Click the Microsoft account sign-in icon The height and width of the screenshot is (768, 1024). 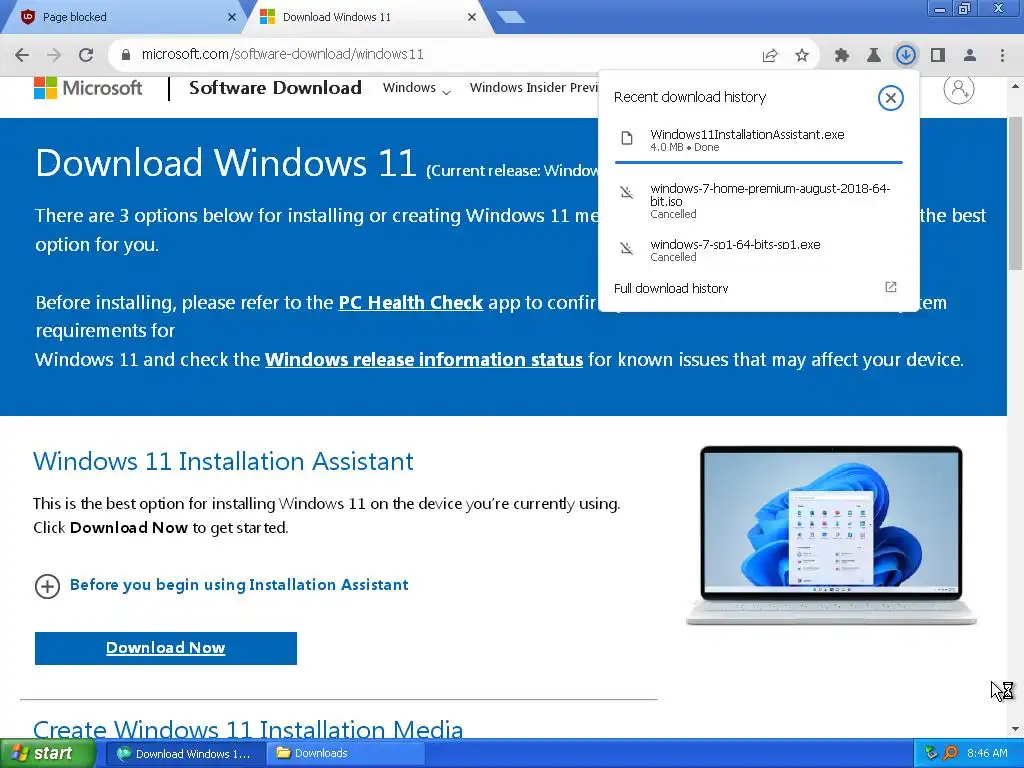pyautogui.click(x=959, y=89)
